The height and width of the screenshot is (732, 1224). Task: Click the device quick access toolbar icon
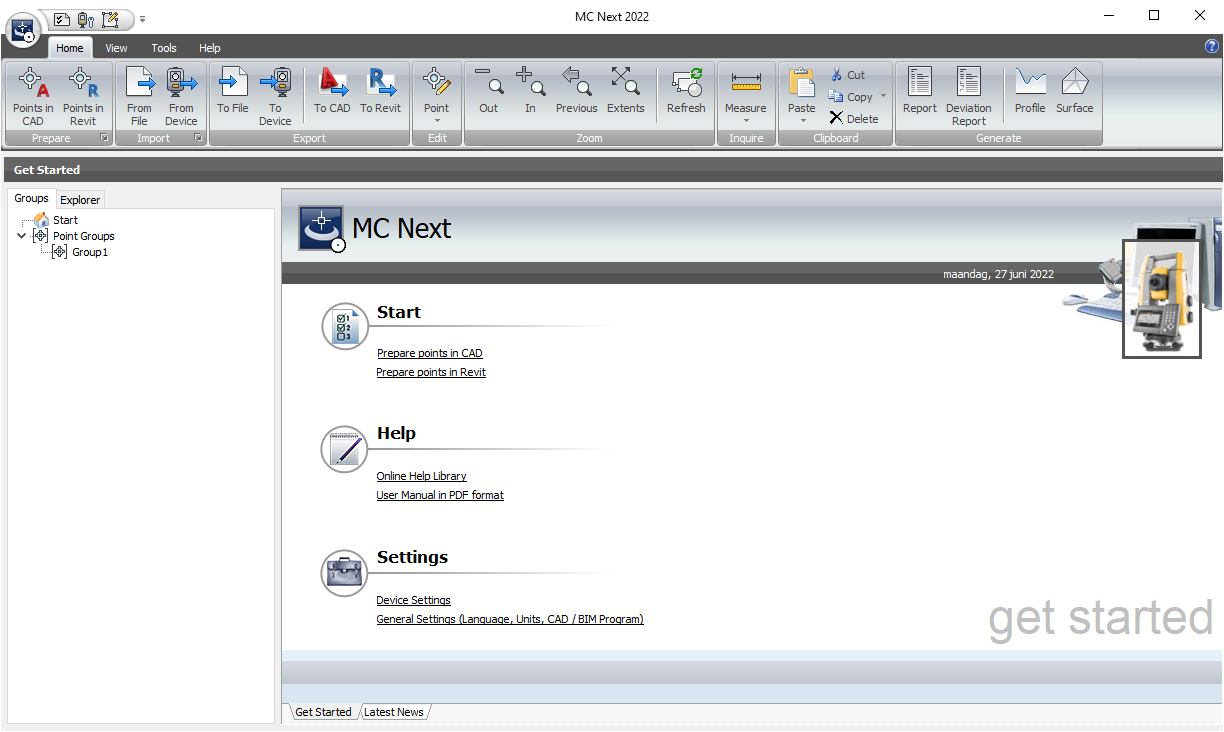click(x=86, y=19)
